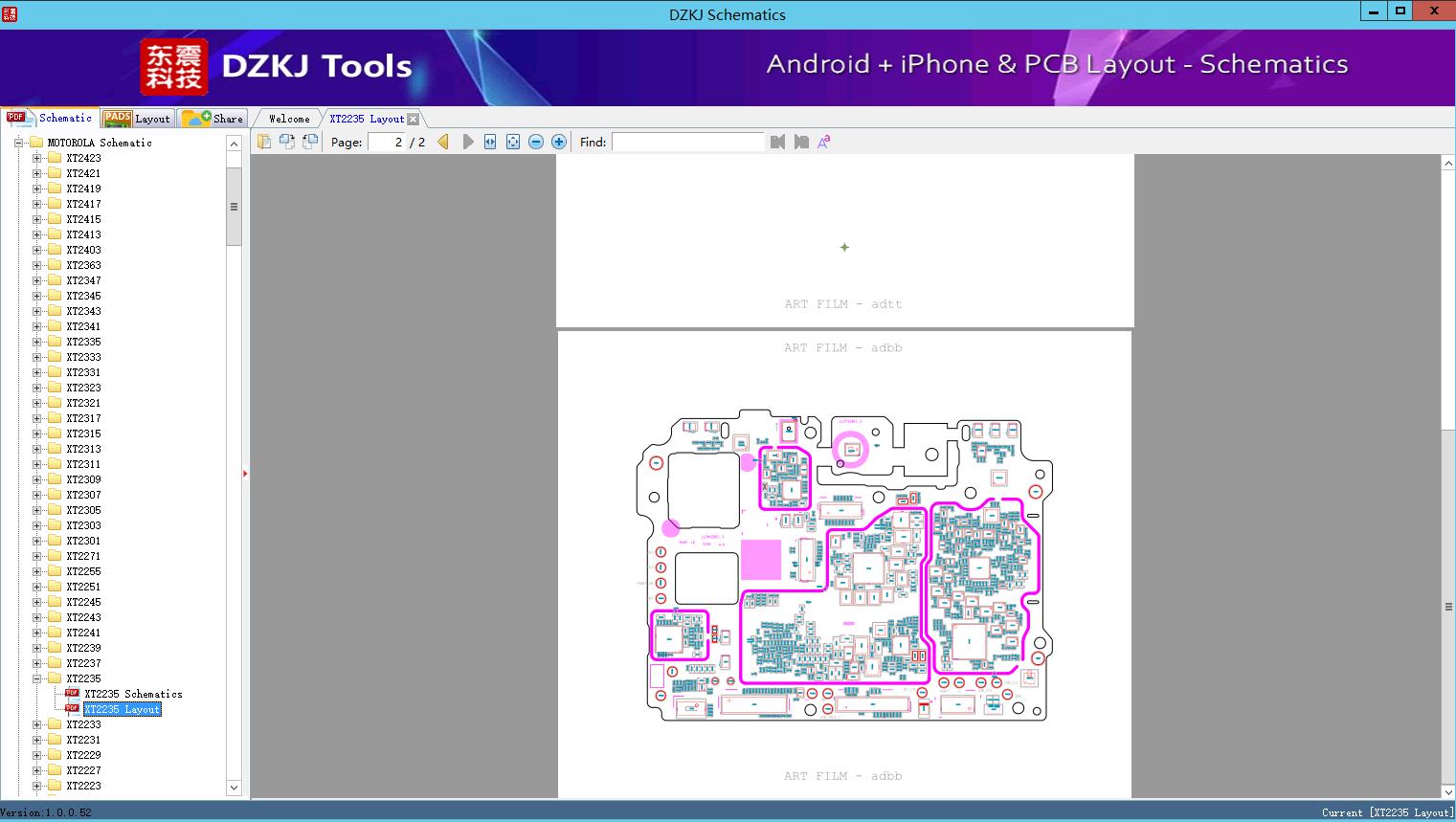The image size is (1456, 822).
Task: Open XT2235 Schematics file
Action: 133,694
